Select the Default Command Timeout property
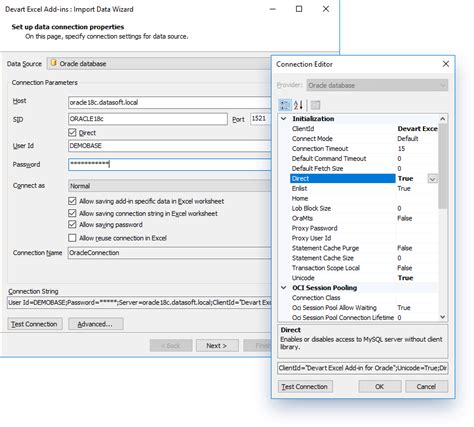 [364, 159]
